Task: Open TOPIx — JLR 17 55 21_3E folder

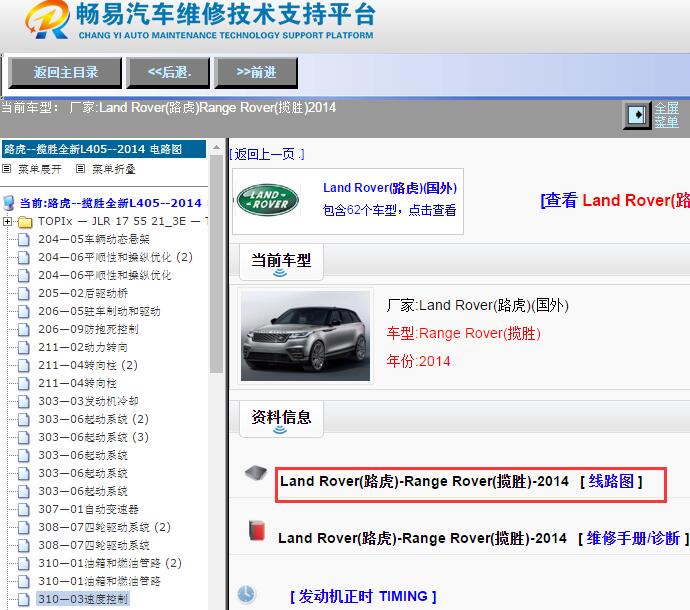Action: (123, 221)
